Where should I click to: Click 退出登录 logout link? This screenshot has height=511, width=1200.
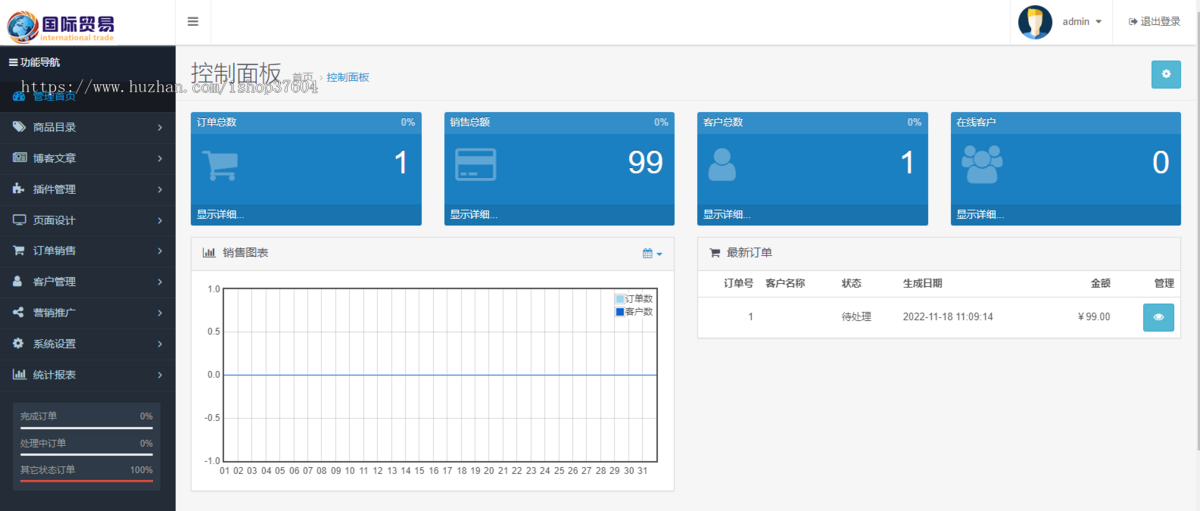coord(1155,22)
